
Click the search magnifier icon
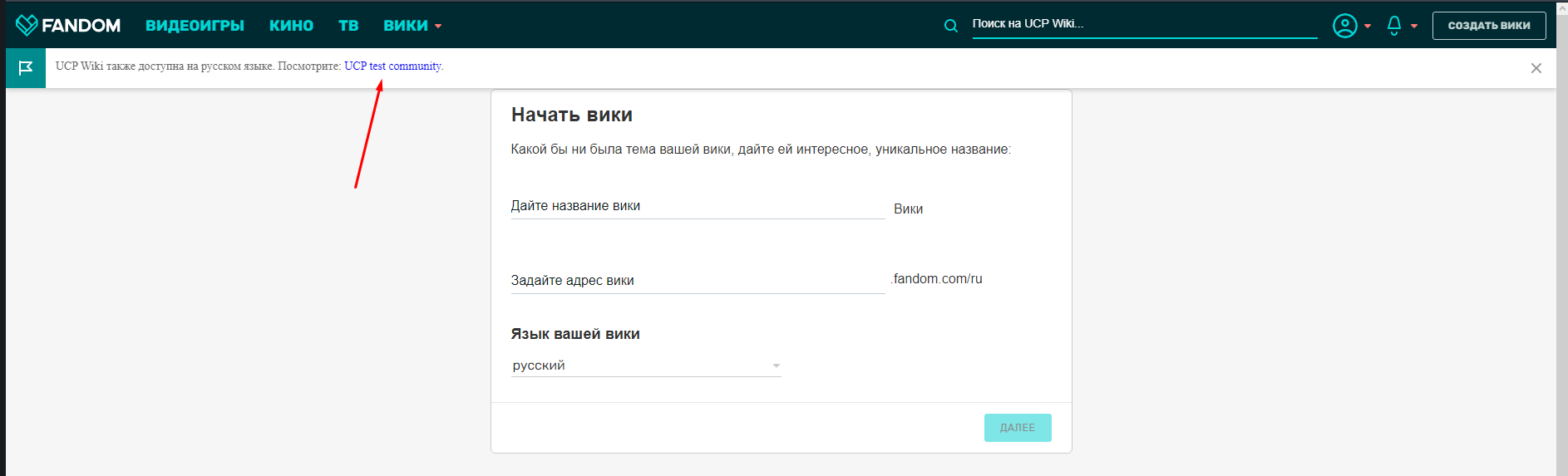click(951, 26)
